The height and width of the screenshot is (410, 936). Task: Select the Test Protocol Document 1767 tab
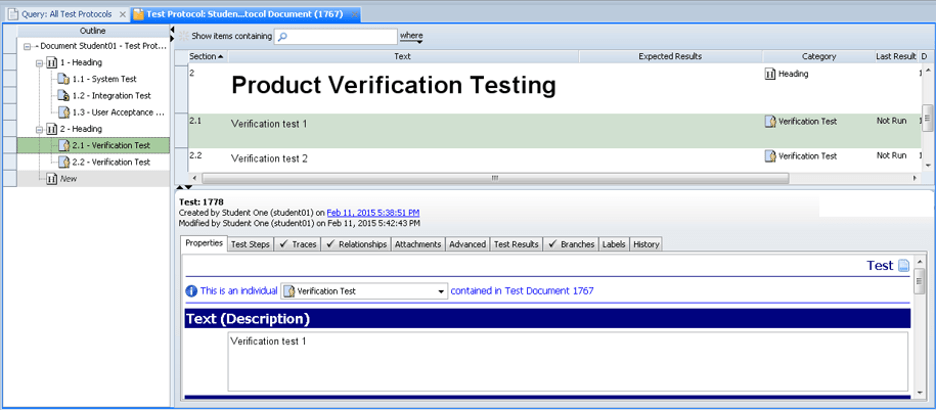[x=246, y=14]
